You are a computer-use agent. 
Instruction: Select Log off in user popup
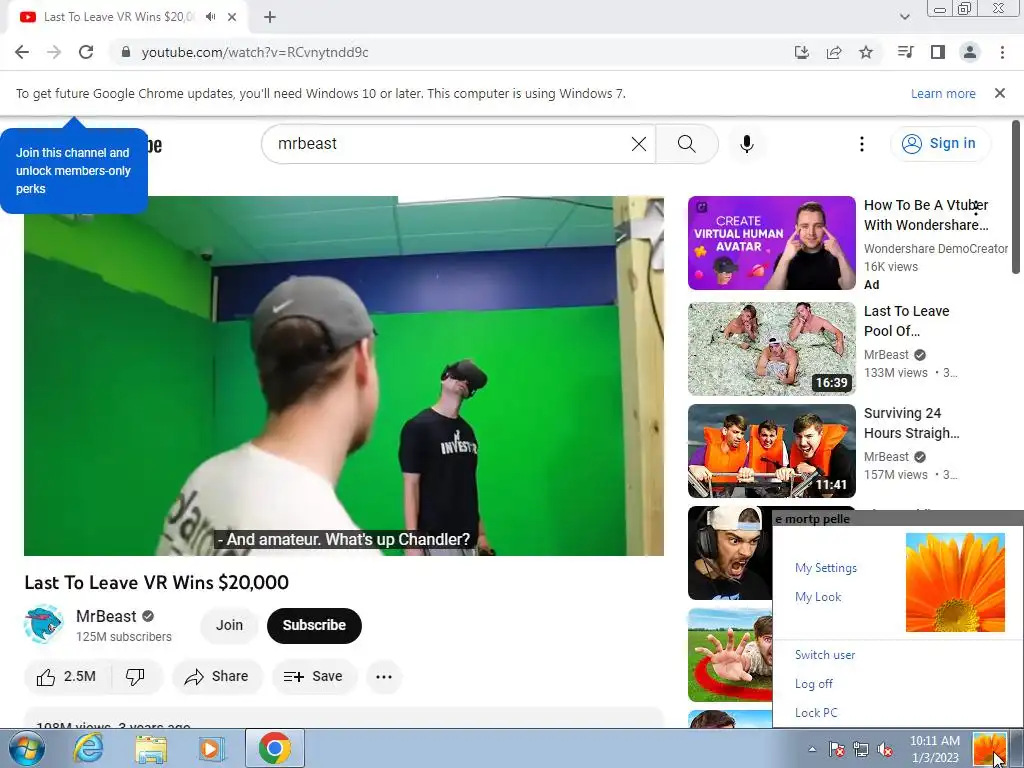point(814,684)
